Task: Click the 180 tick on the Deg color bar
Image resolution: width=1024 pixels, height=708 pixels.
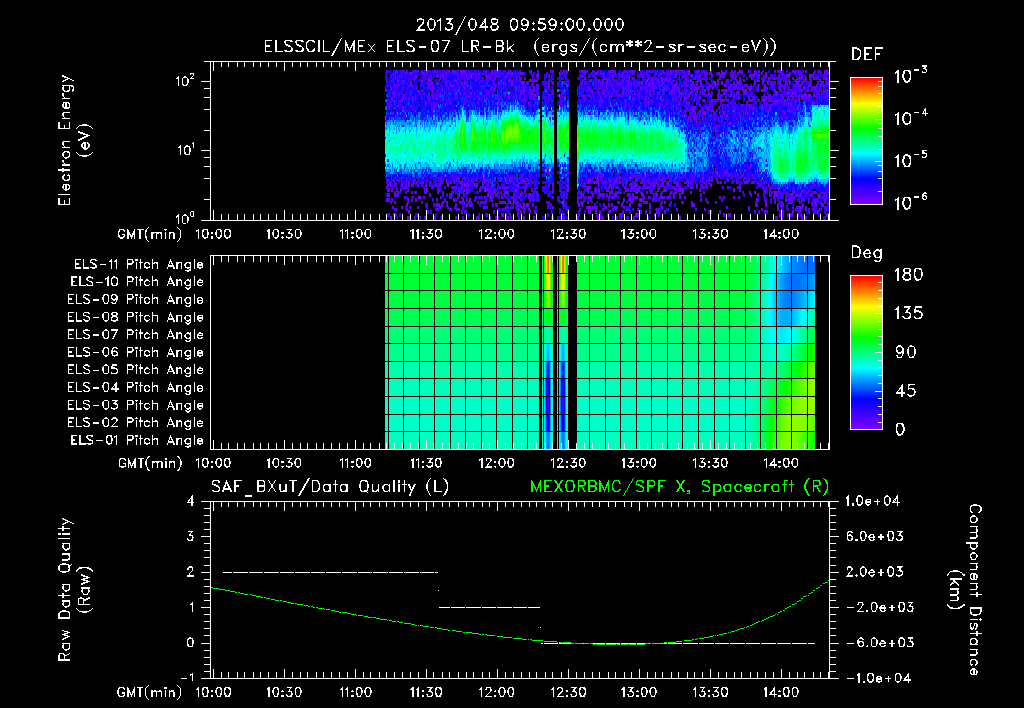Action: (908, 275)
